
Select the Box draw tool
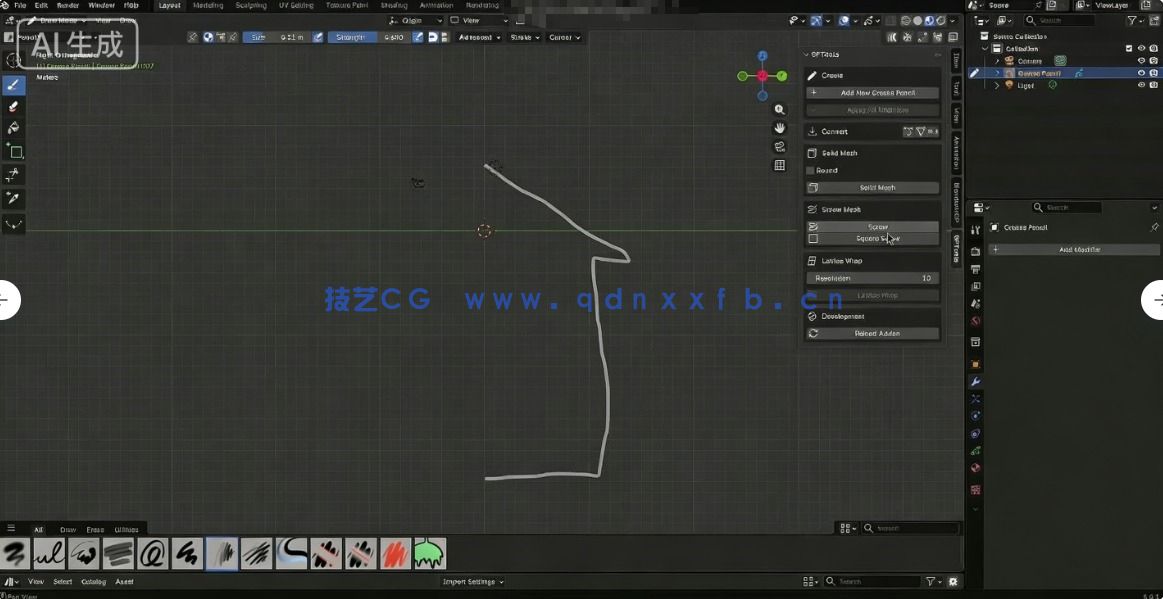click(x=13, y=151)
